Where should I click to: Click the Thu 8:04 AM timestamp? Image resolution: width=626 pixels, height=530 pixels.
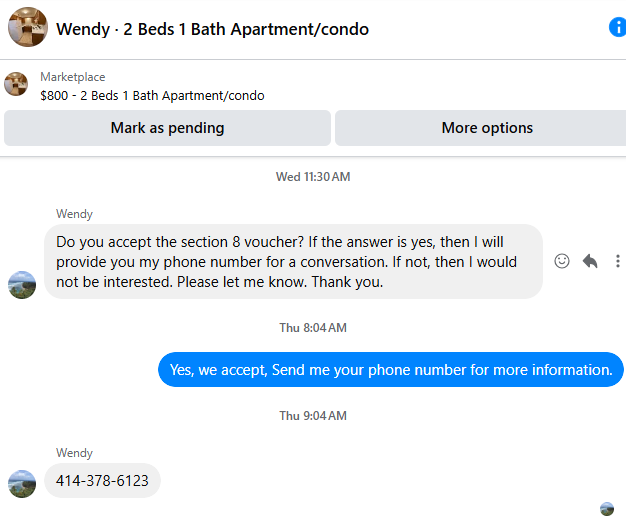(313, 328)
